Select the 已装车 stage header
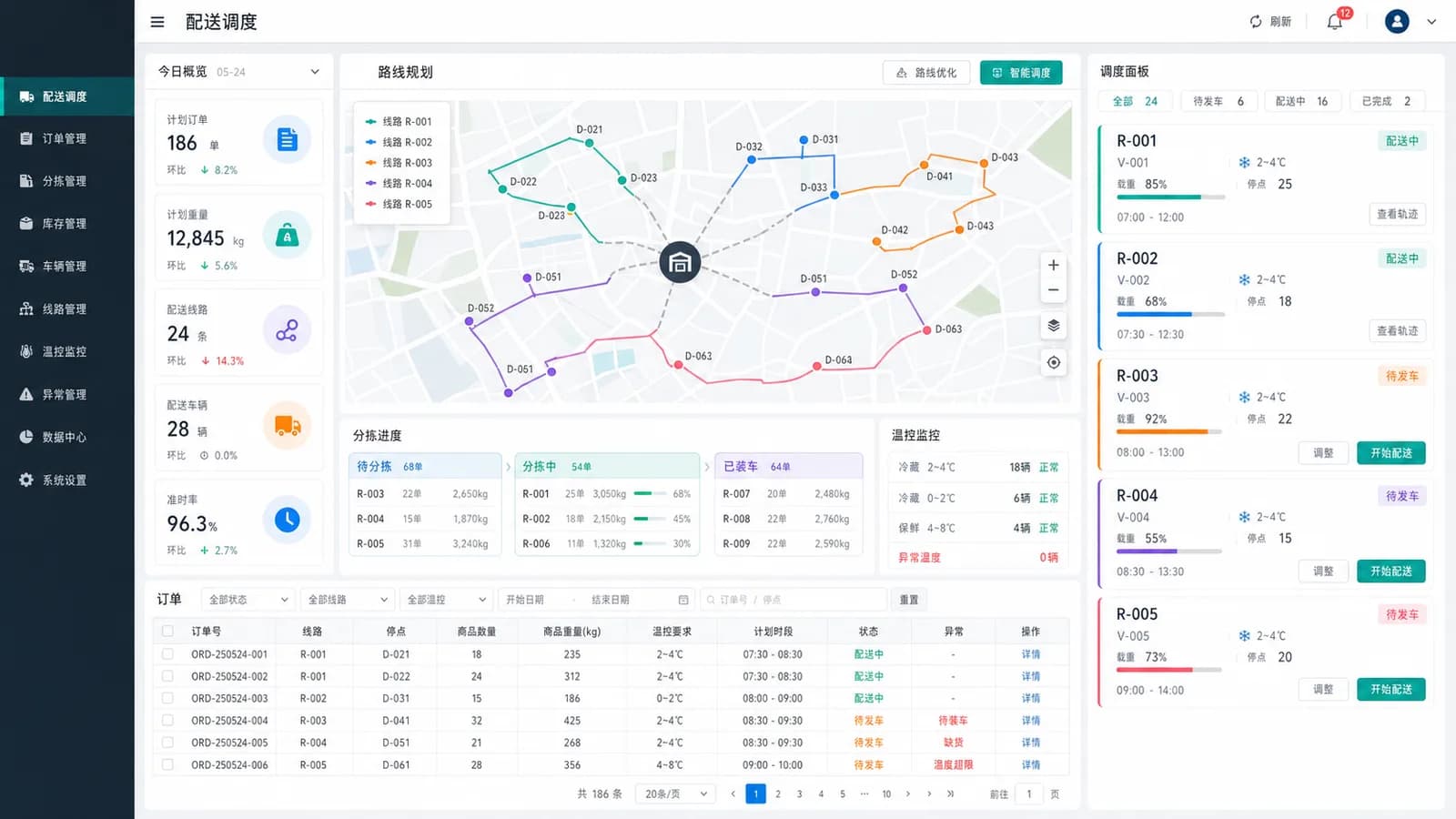The width and height of the screenshot is (1456, 819). (789, 466)
